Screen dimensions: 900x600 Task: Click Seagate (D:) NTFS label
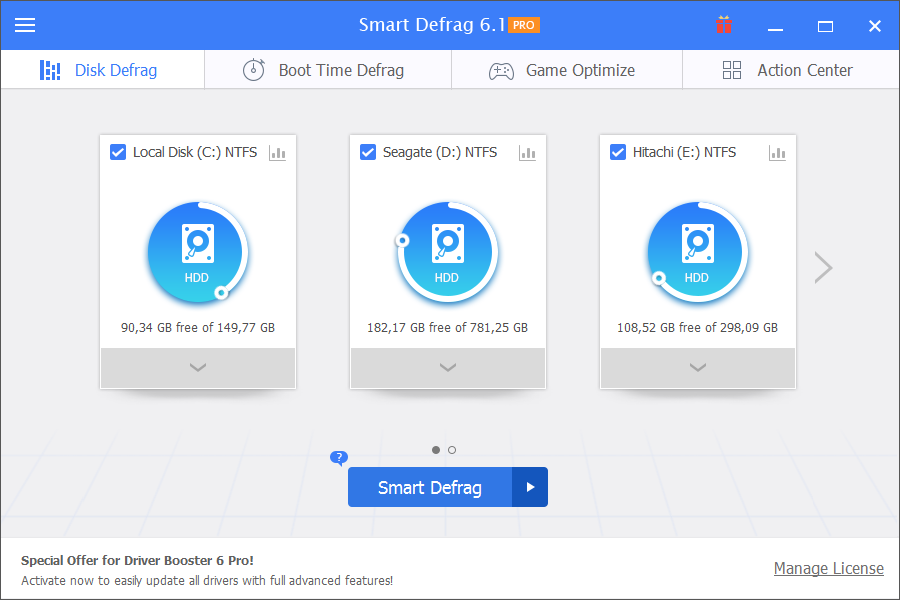440,152
